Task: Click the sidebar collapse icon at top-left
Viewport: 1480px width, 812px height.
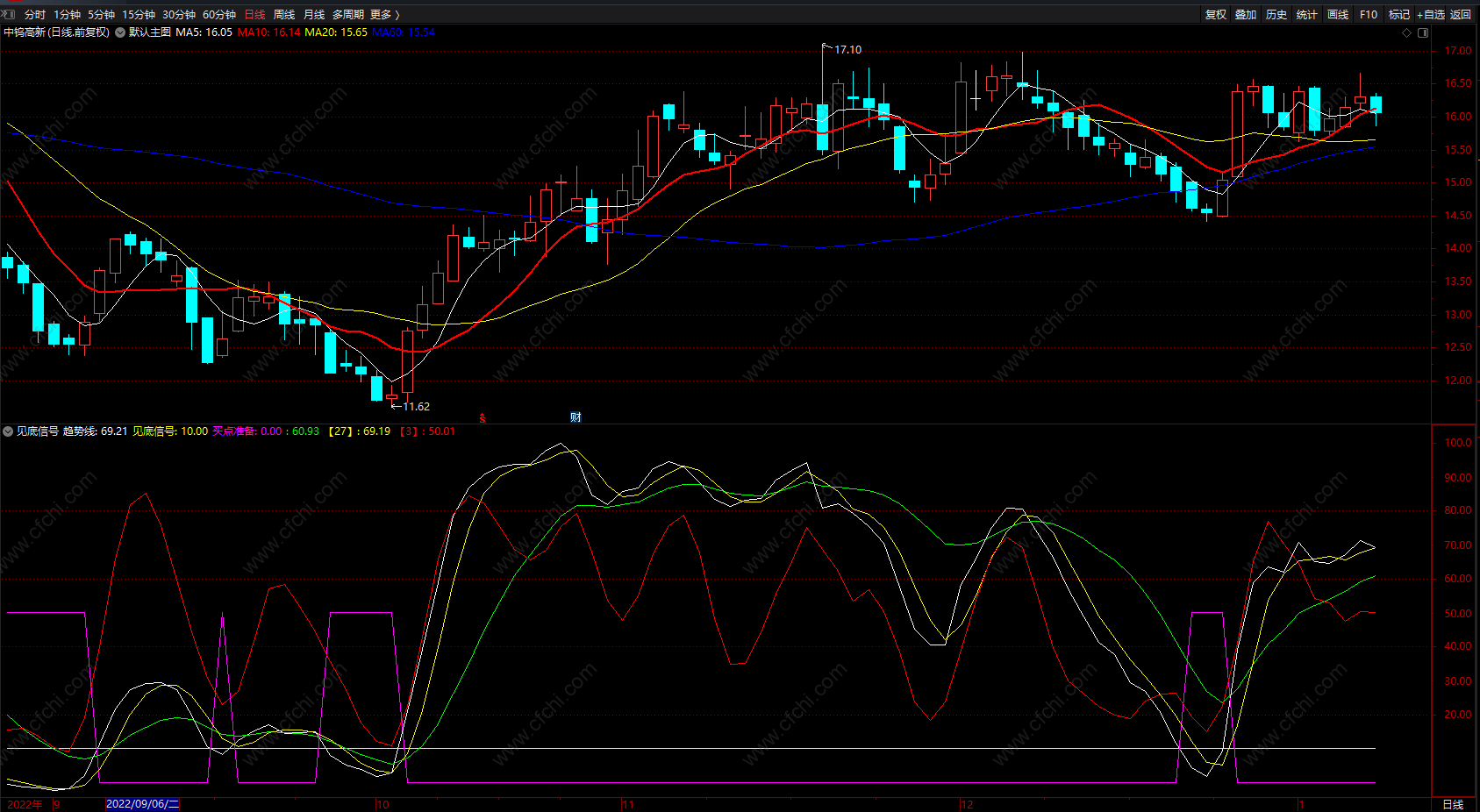Action: coord(8,14)
